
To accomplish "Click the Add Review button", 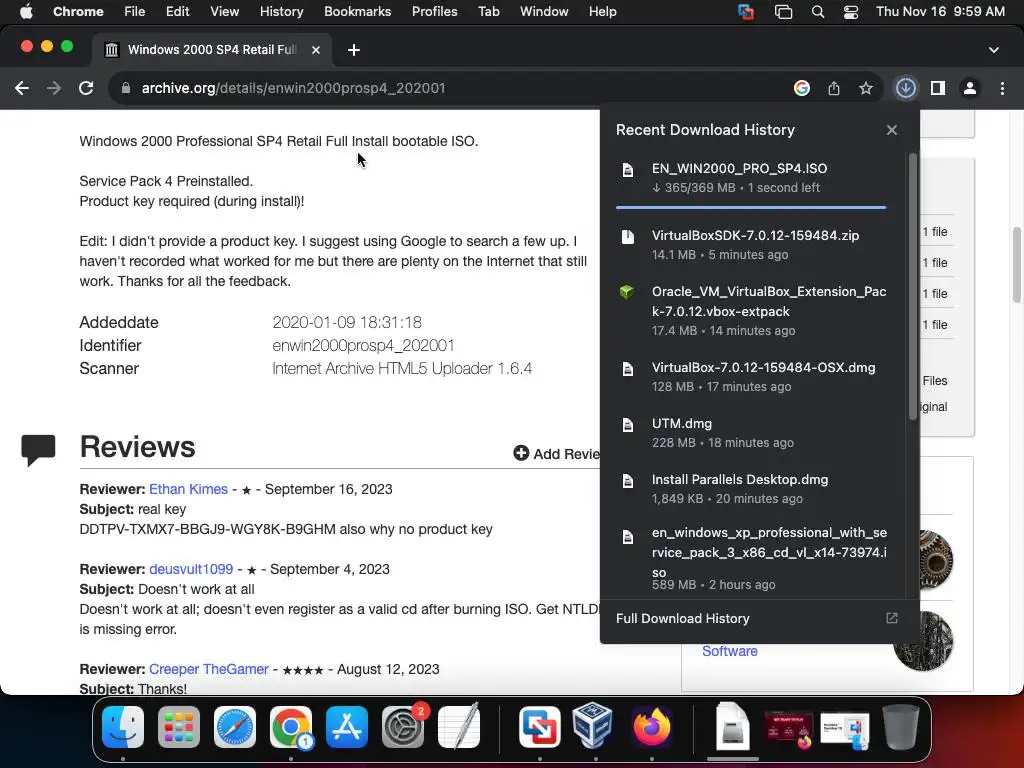I will [x=556, y=454].
